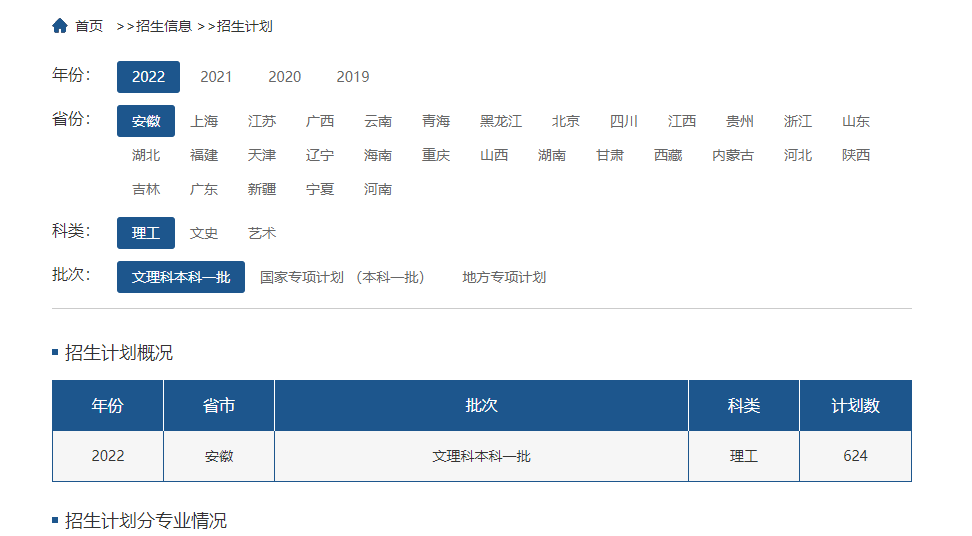Pick province 天津
The height and width of the screenshot is (536, 972).
pyautogui.click(x=262, y=155)
